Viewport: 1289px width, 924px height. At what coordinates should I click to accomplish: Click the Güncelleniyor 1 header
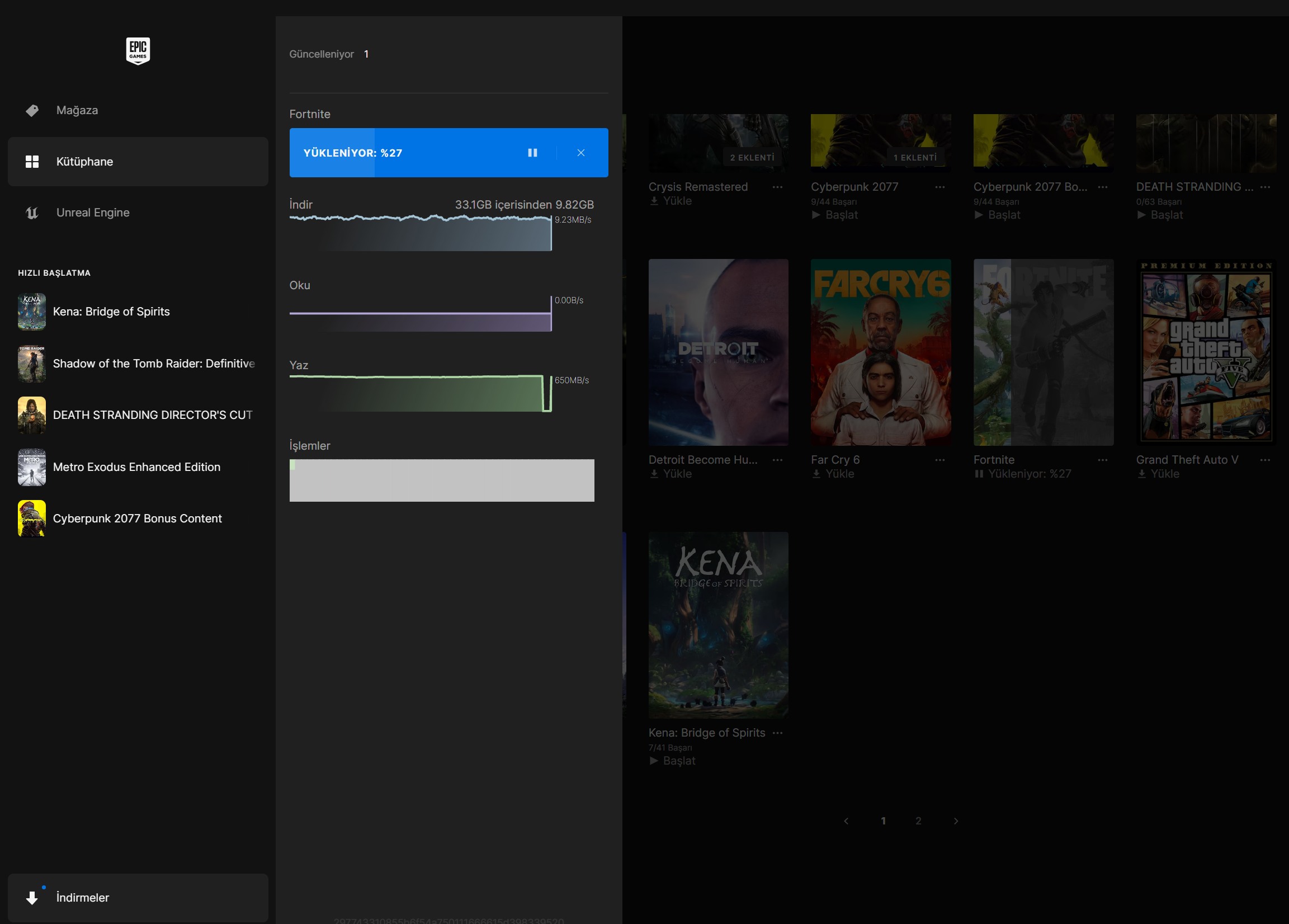coord(329,54)
